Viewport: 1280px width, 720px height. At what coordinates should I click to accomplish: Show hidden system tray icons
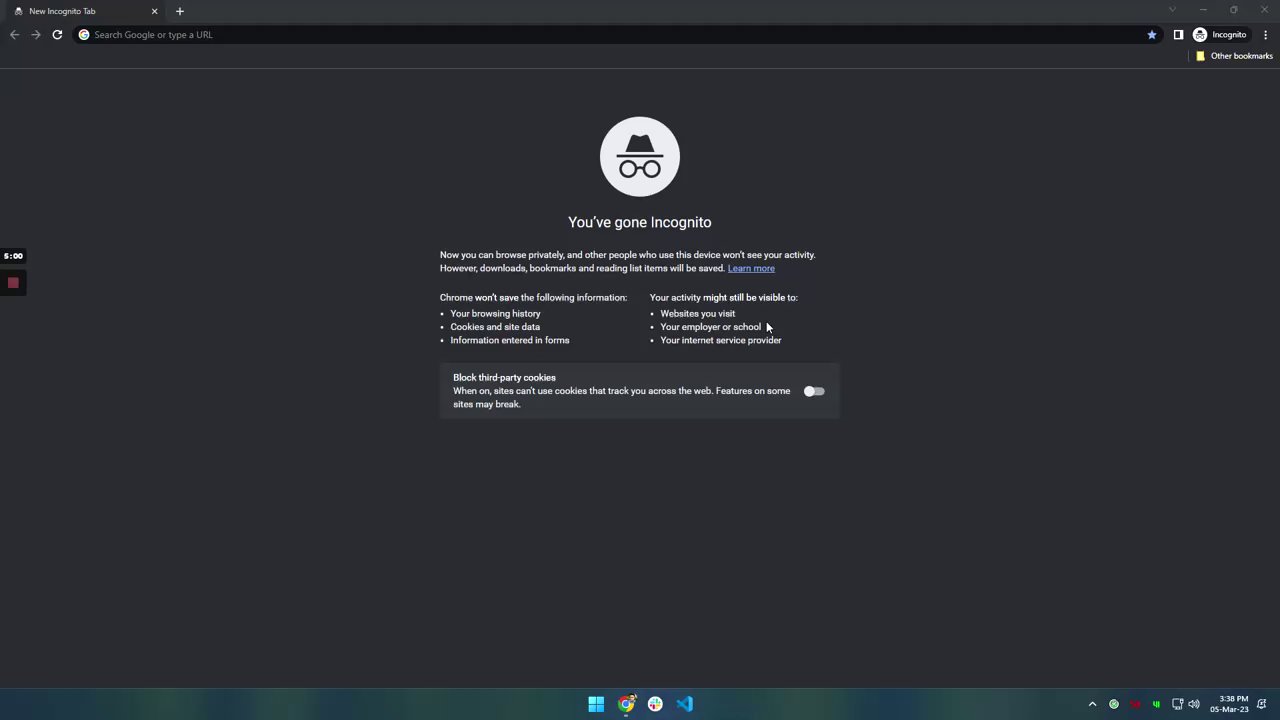click(1092, 704)
